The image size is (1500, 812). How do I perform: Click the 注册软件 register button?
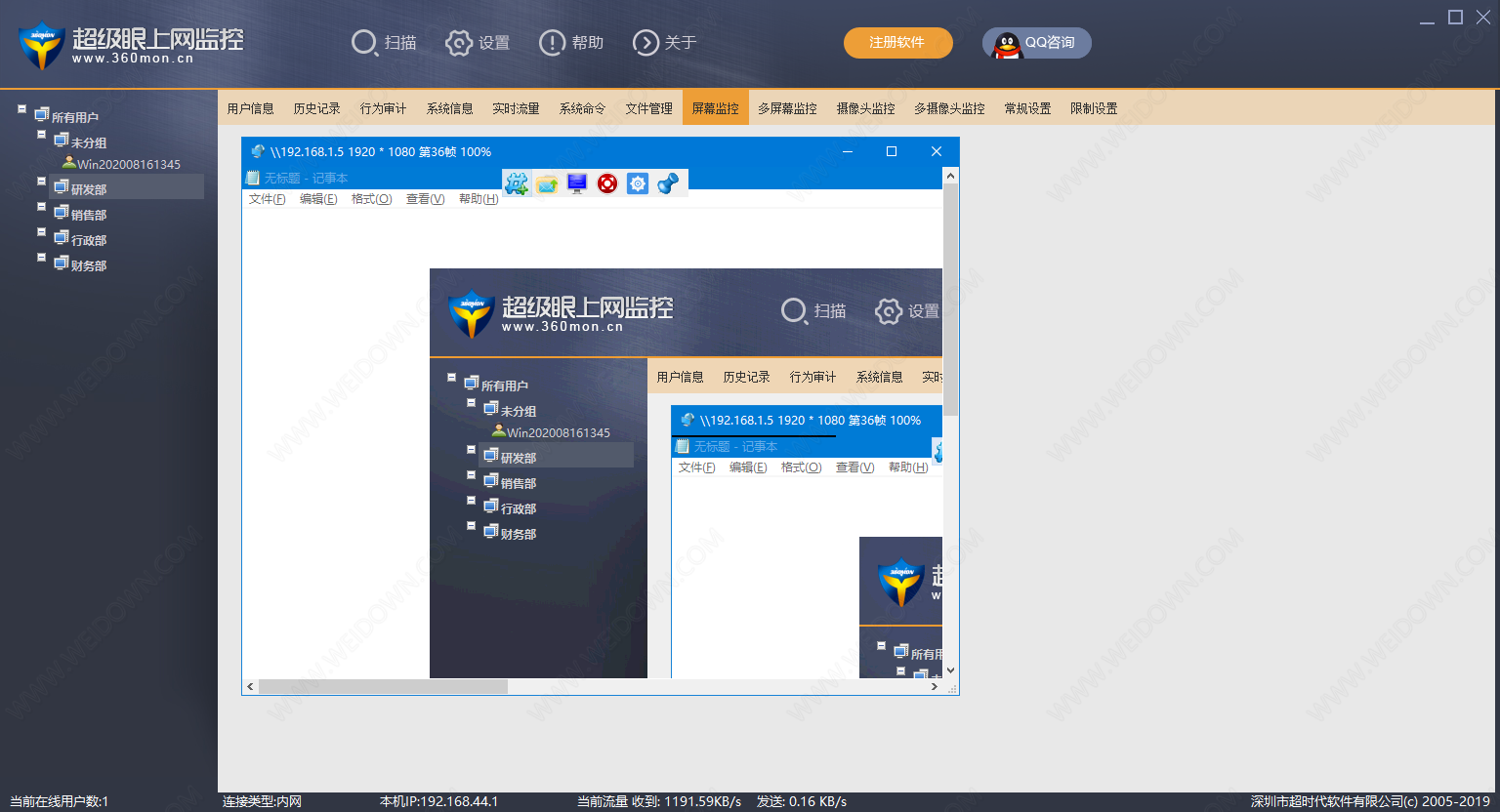pos(897,43)
